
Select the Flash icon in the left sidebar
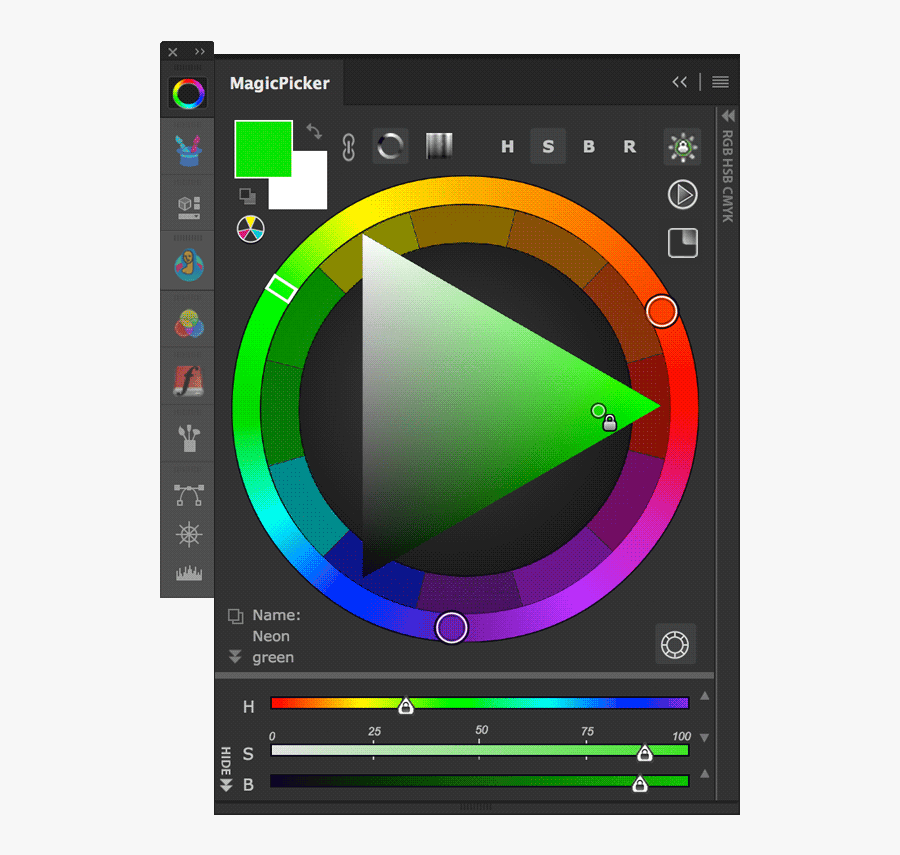click(x=187, y=378)
